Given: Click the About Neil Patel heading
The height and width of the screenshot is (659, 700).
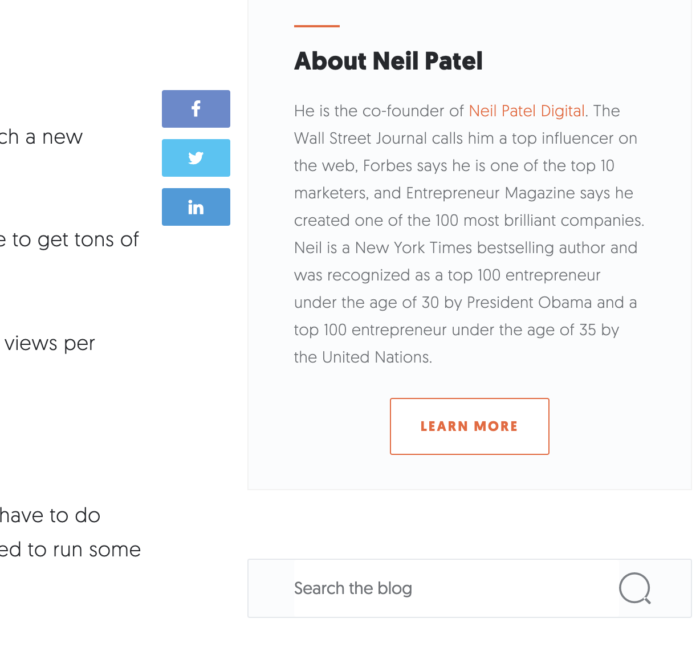Looking at the screenshot, I should click(388, 61).
